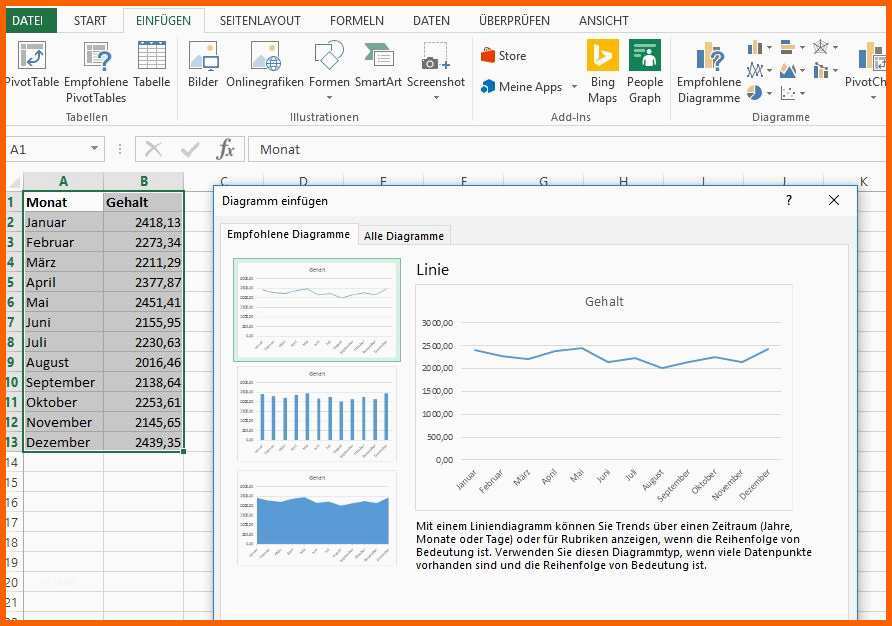This screenshot has height=626, width=892.
Task: Confirm formula bar entry checkmark
Action: (189, 150)
